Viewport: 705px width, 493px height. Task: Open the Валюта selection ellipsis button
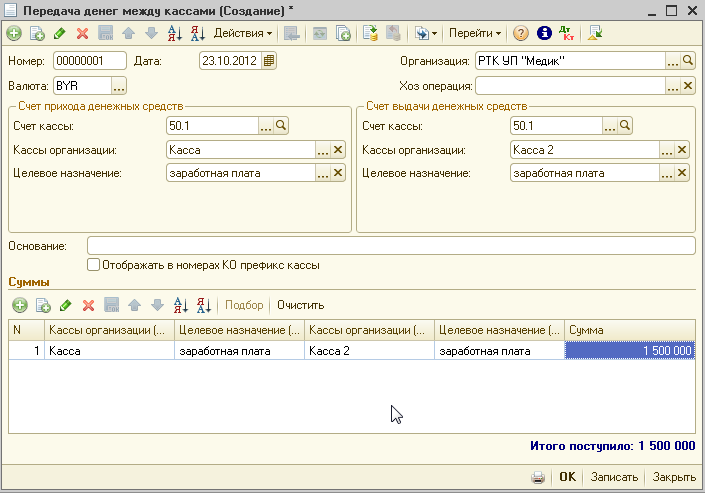pos(119,86)
